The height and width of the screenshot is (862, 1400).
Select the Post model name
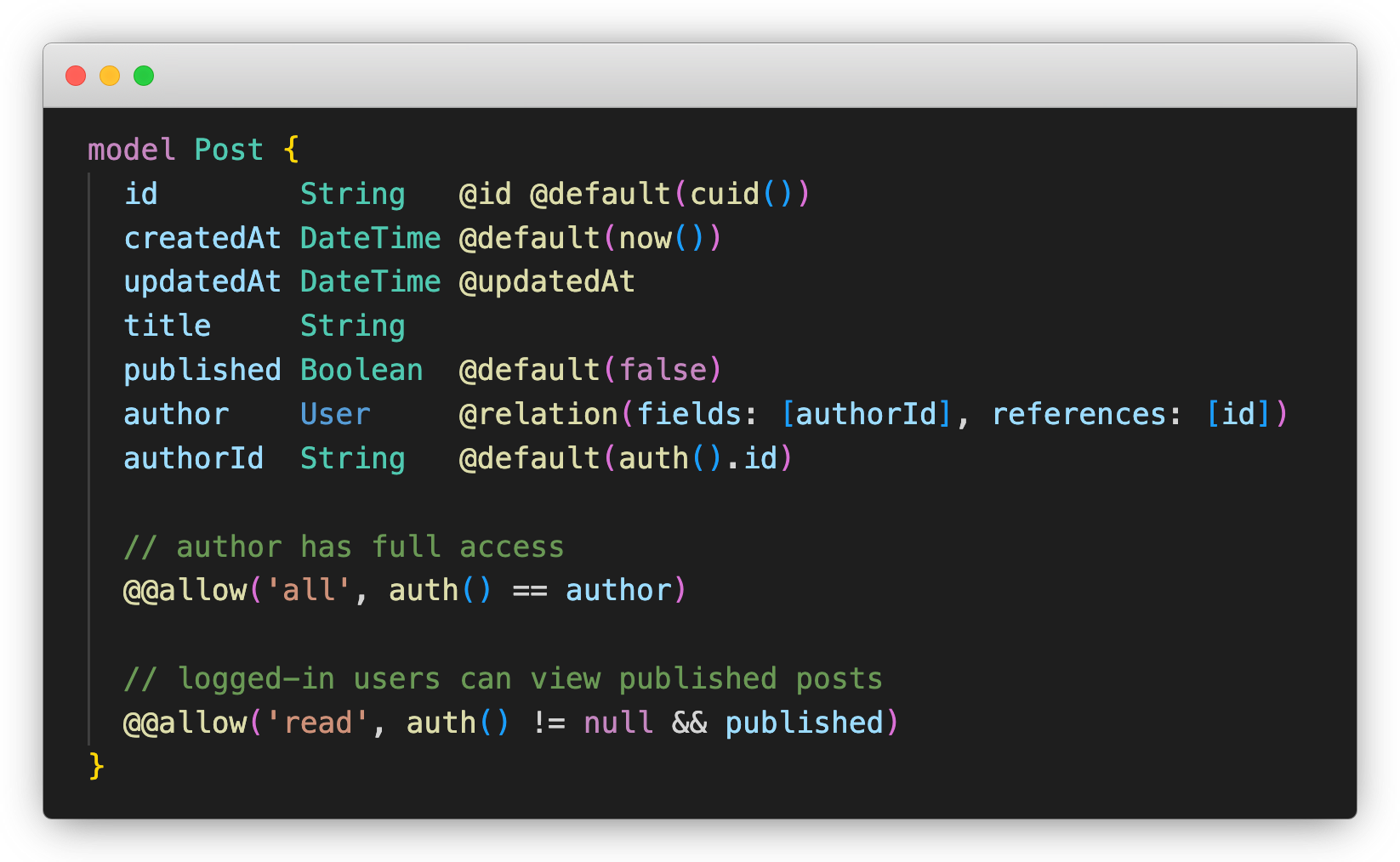pyautogui.click(x=228, y=149)
